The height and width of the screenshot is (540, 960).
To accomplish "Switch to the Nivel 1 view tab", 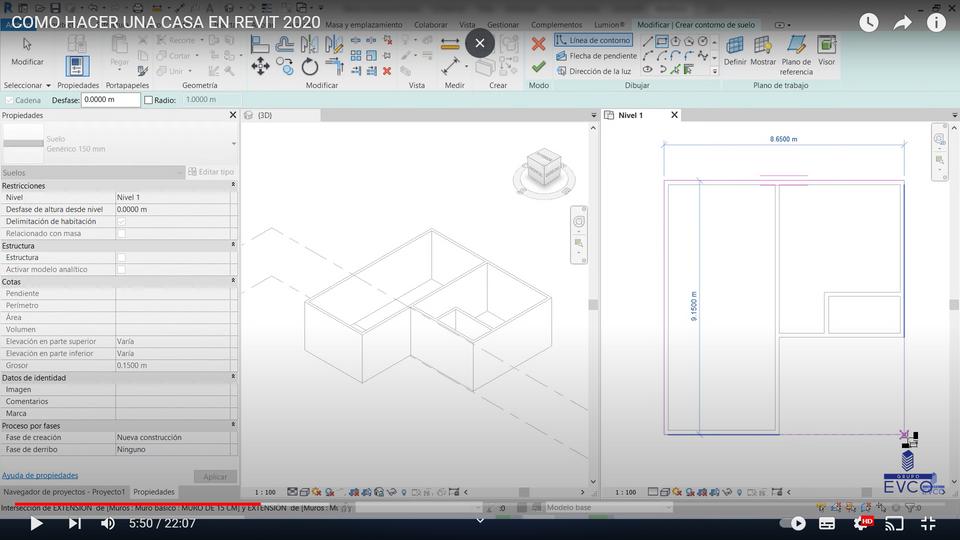I will click(x=631, y=115).
